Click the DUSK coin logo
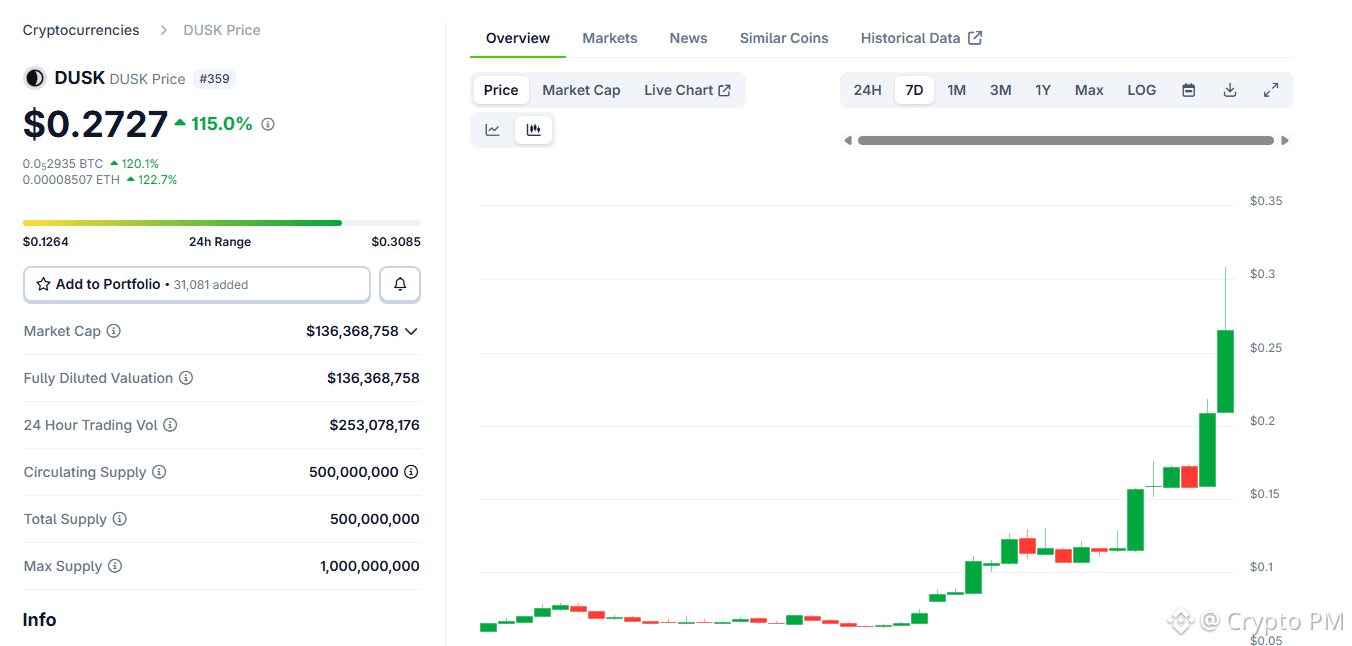 point(35,77)
